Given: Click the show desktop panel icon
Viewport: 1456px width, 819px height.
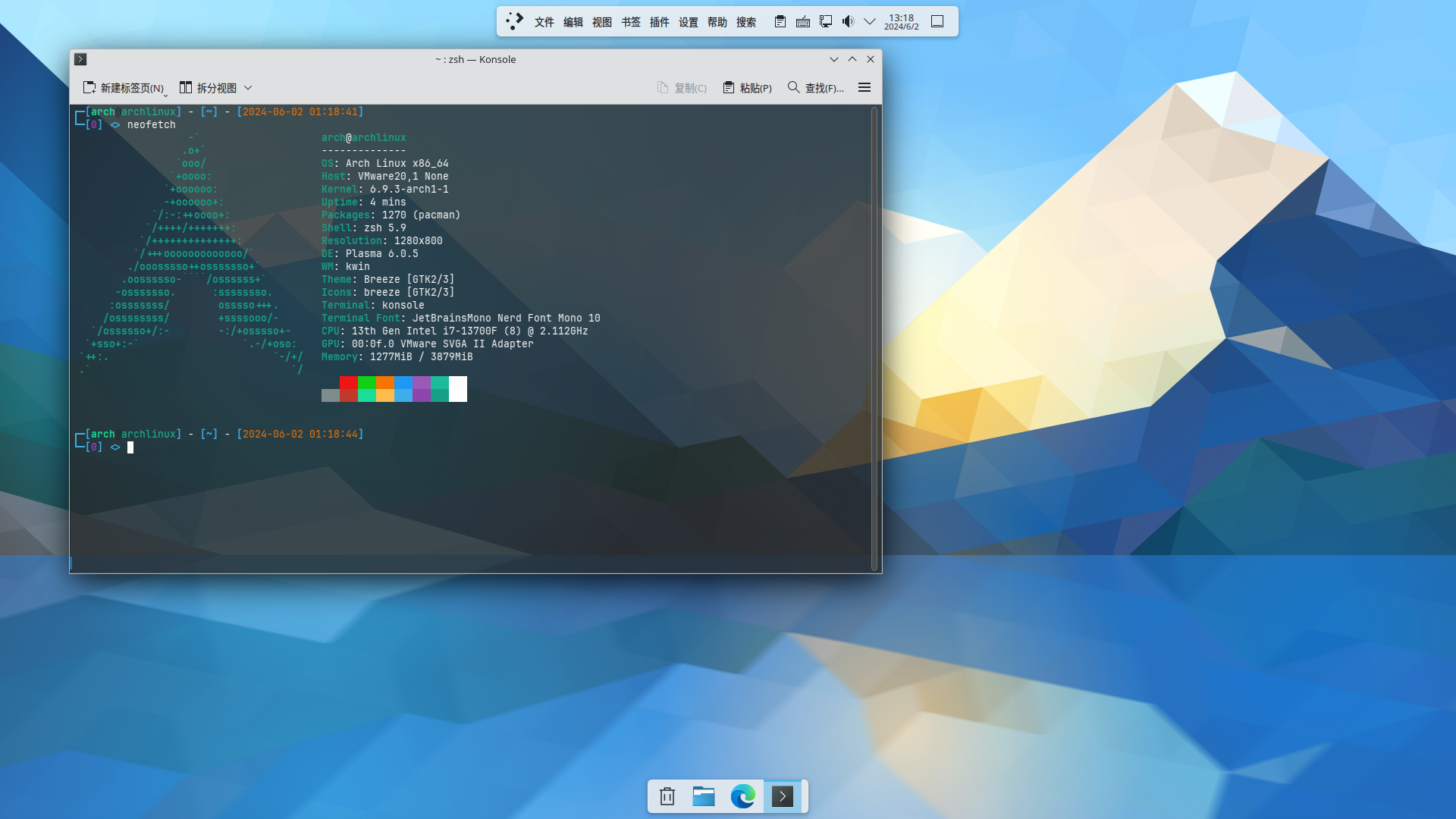Looking at the screenshot, I should click(x=937, y=21).
